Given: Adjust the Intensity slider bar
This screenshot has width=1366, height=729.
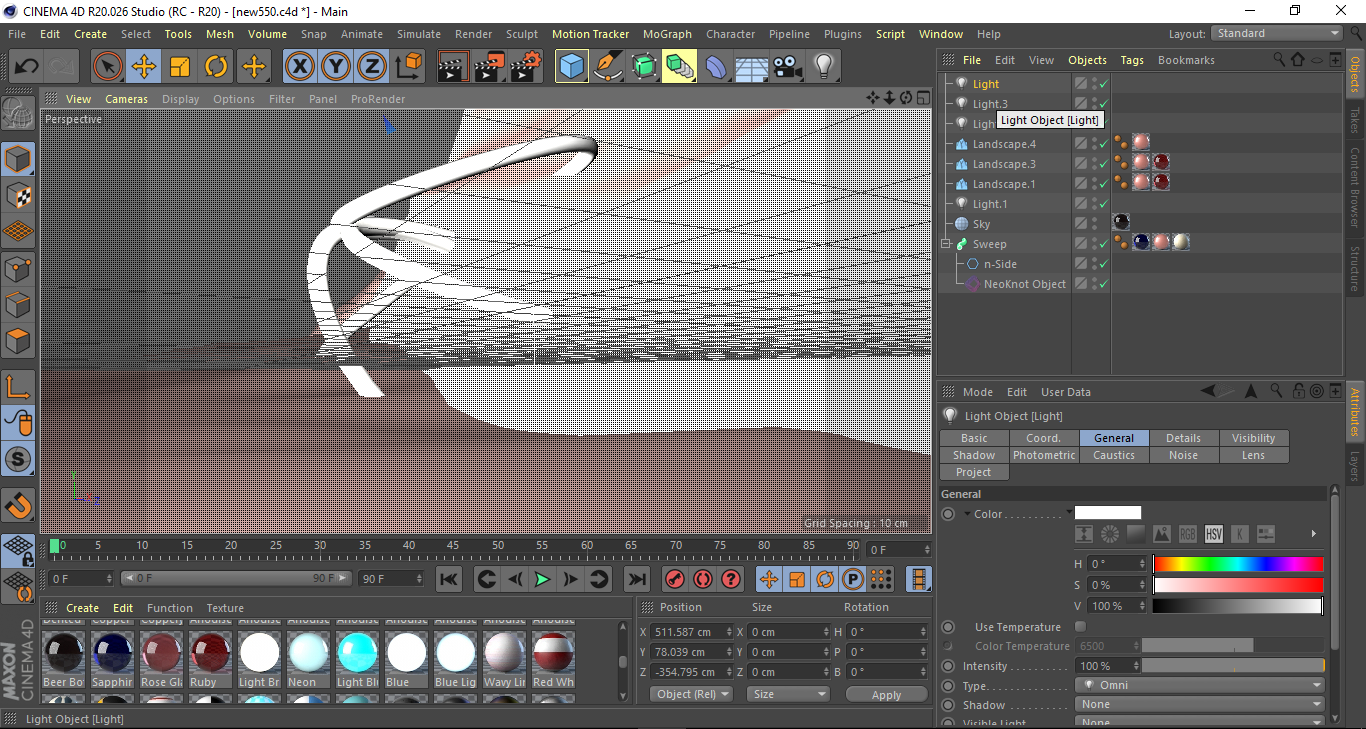Looking at the screenshot, I should pos(1233,666).
